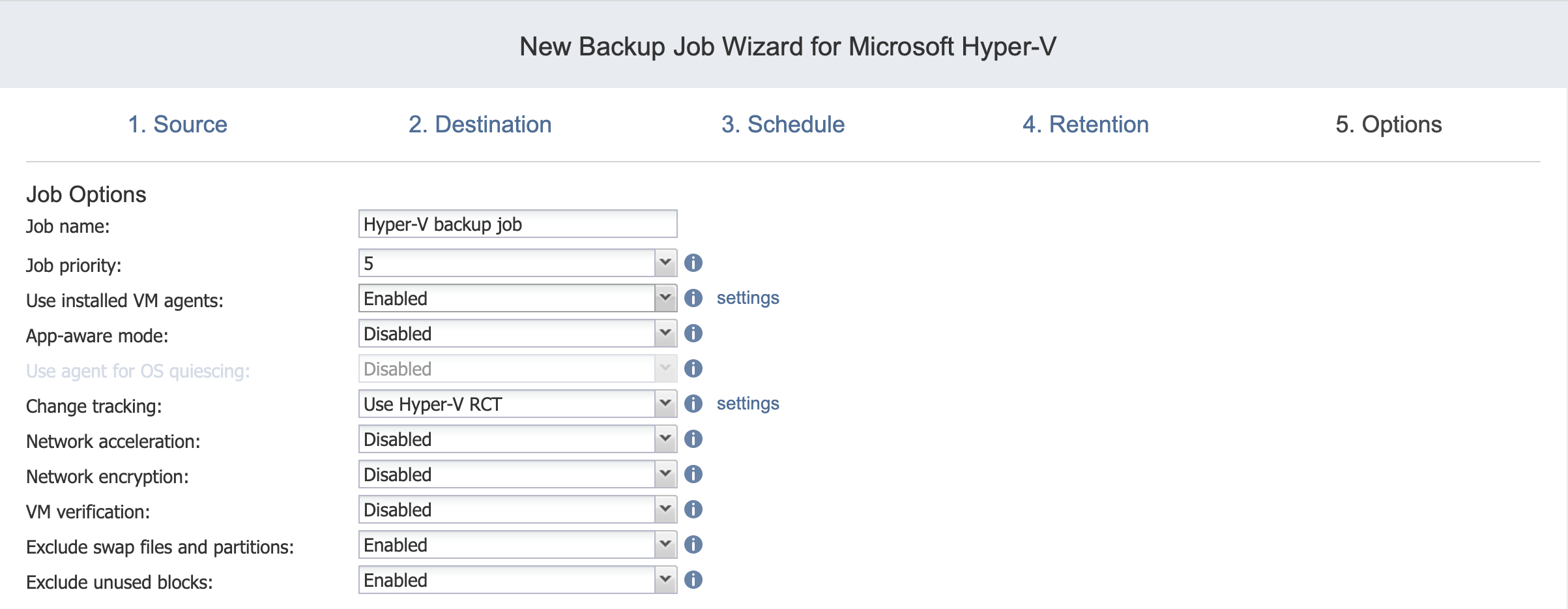Viewport: 1568px width, 609px height.
Task: Open info icon for App-aware mode
Action: [x=693, y=333]
